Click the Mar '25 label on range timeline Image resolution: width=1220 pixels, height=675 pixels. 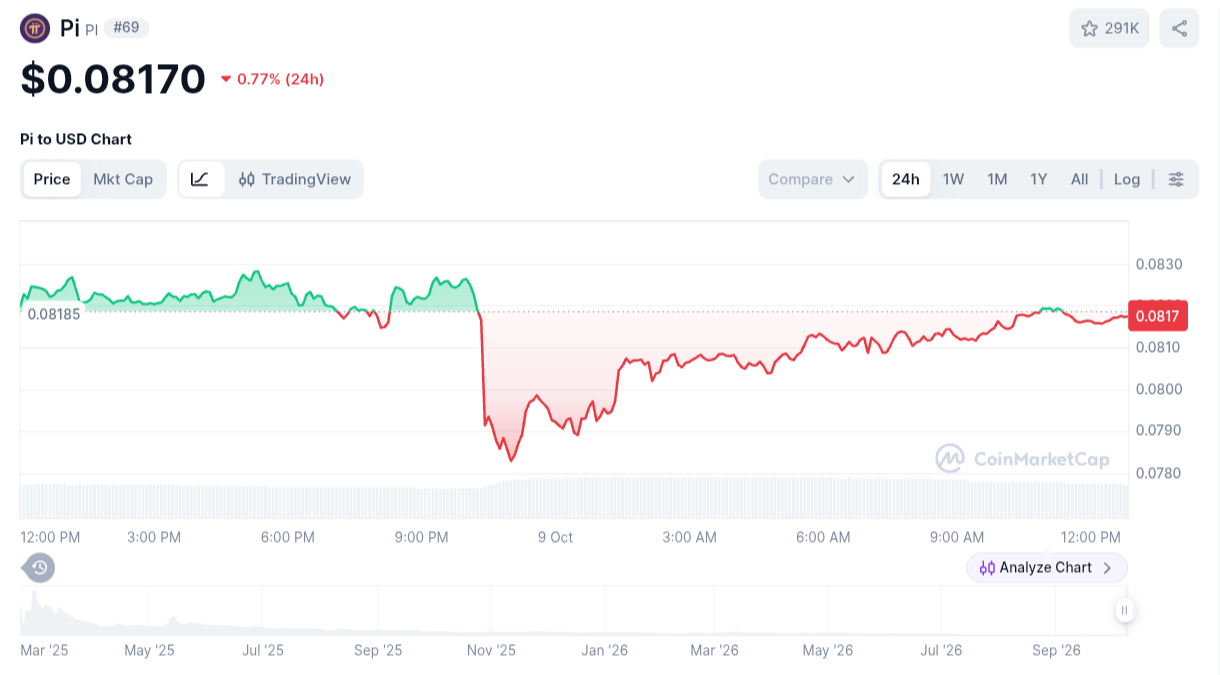point(44,650)
